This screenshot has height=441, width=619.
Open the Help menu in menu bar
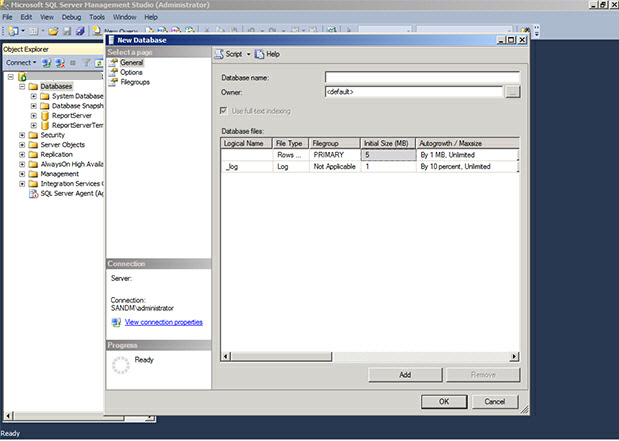[151, 17]
